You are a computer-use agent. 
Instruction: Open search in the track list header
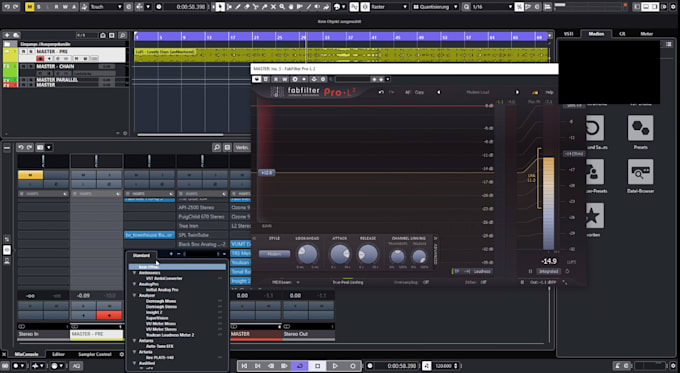point(122,35)
